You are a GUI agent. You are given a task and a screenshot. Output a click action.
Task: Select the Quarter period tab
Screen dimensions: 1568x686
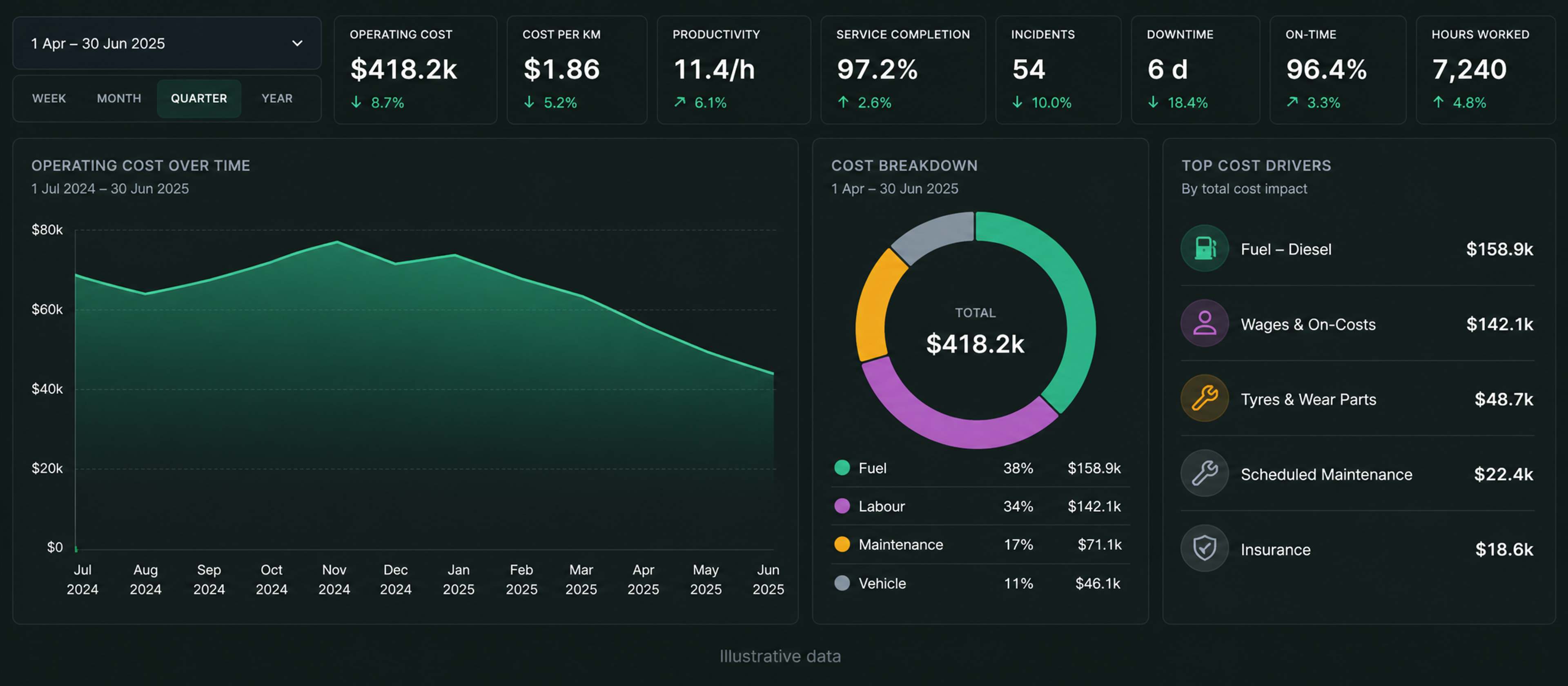[199, 98]
